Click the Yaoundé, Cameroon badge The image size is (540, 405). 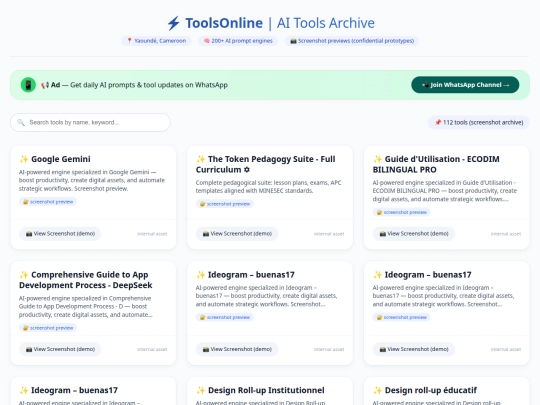pos(156,41)
